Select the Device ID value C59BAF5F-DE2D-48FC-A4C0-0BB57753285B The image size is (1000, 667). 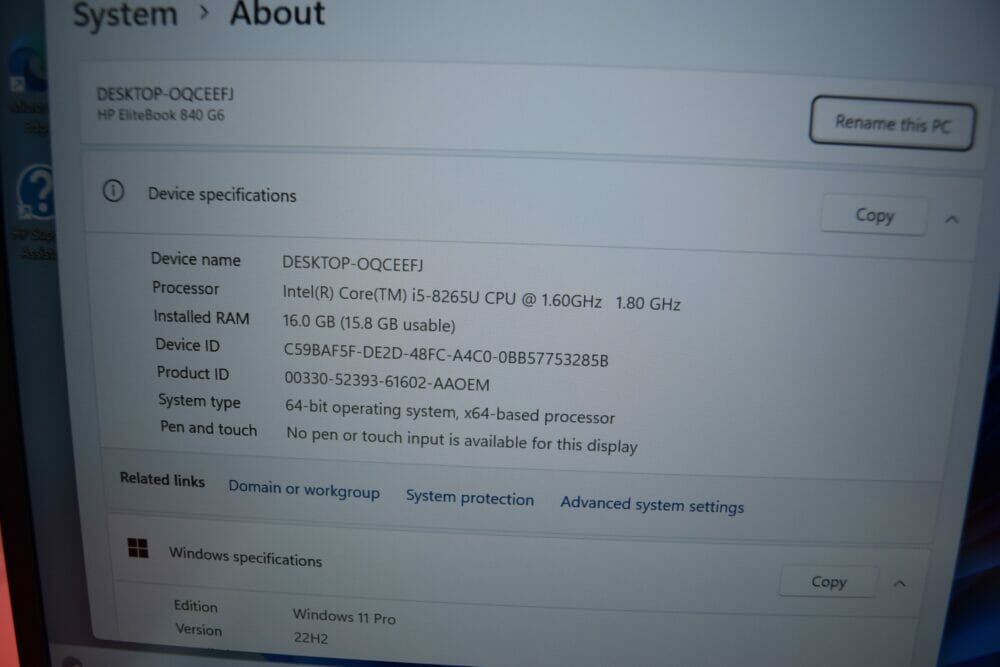click(x=446, y=355)
